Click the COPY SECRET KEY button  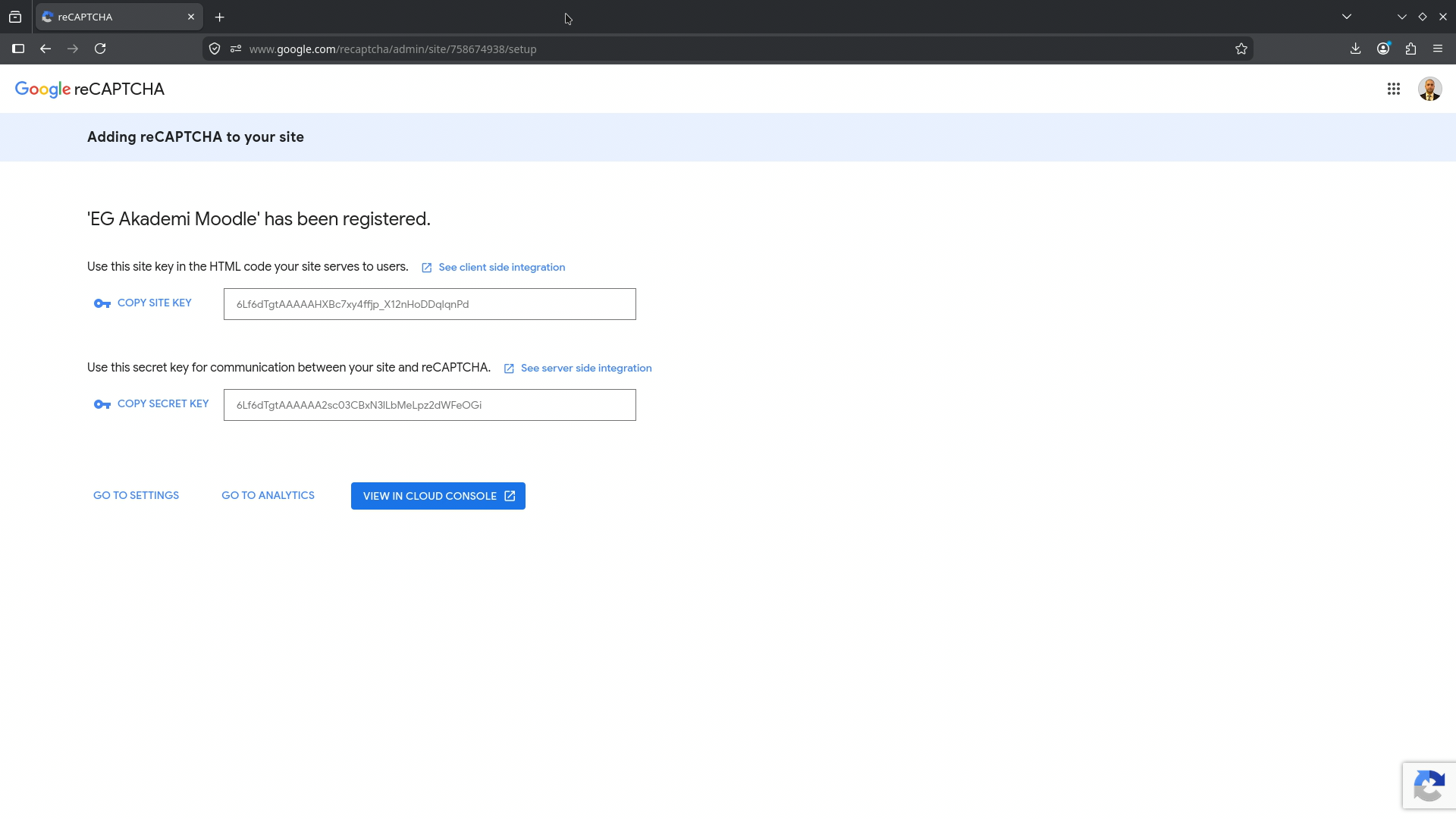(151, 404)
